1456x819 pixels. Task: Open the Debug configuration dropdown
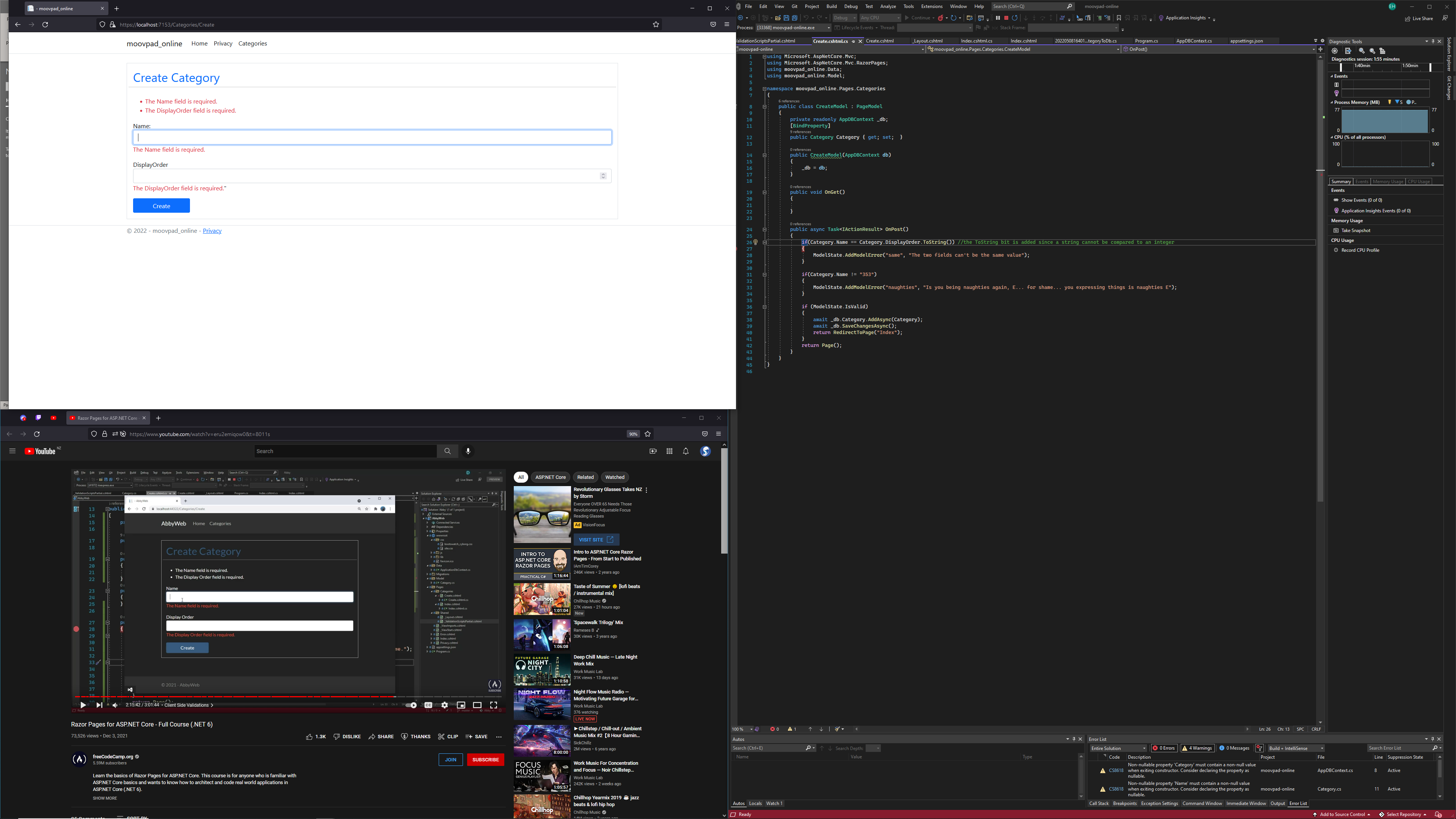click(x=845, y=18)
